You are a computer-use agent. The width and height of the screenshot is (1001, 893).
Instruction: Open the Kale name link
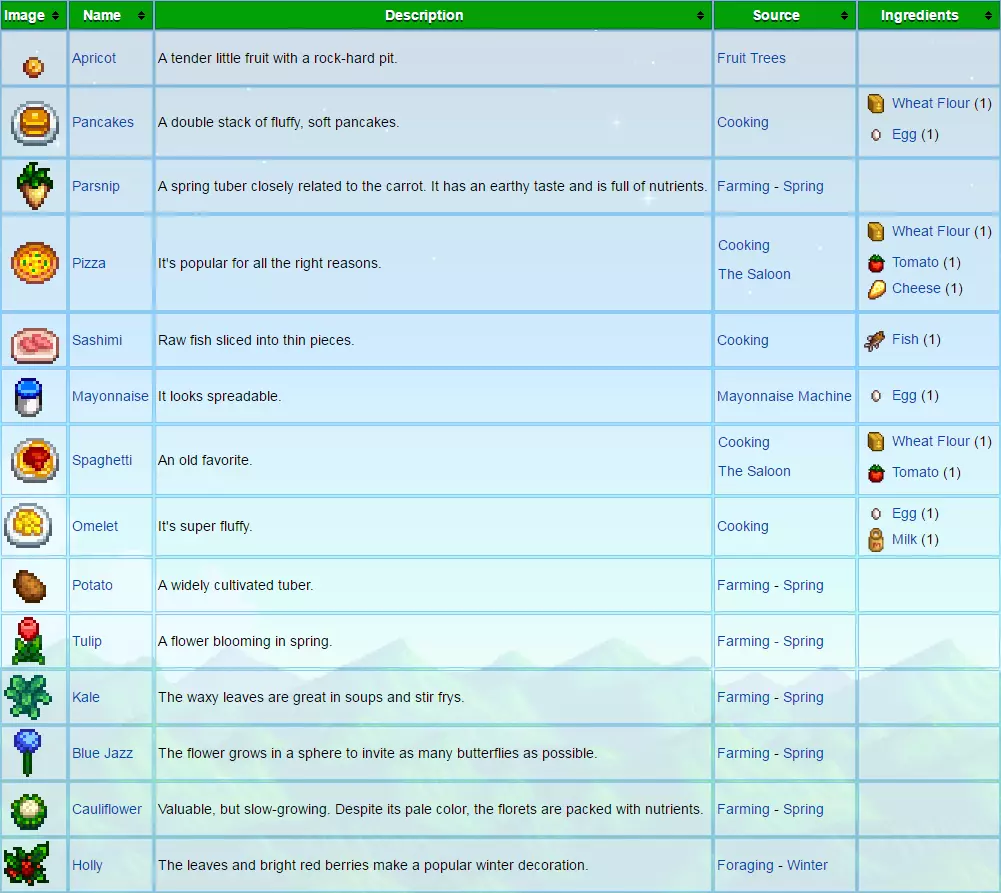[86, 697]
